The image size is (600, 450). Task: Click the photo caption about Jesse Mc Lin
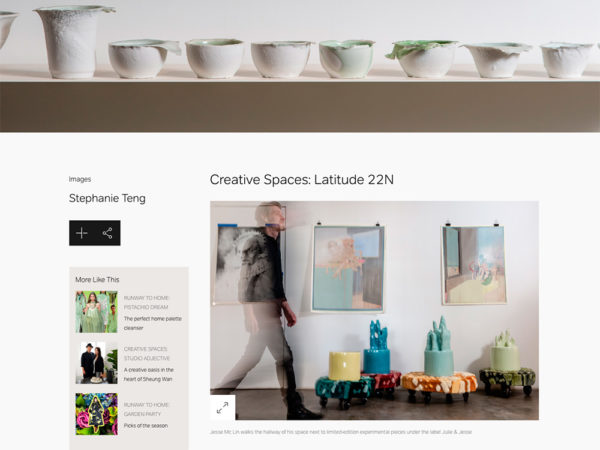pos(341,432)
